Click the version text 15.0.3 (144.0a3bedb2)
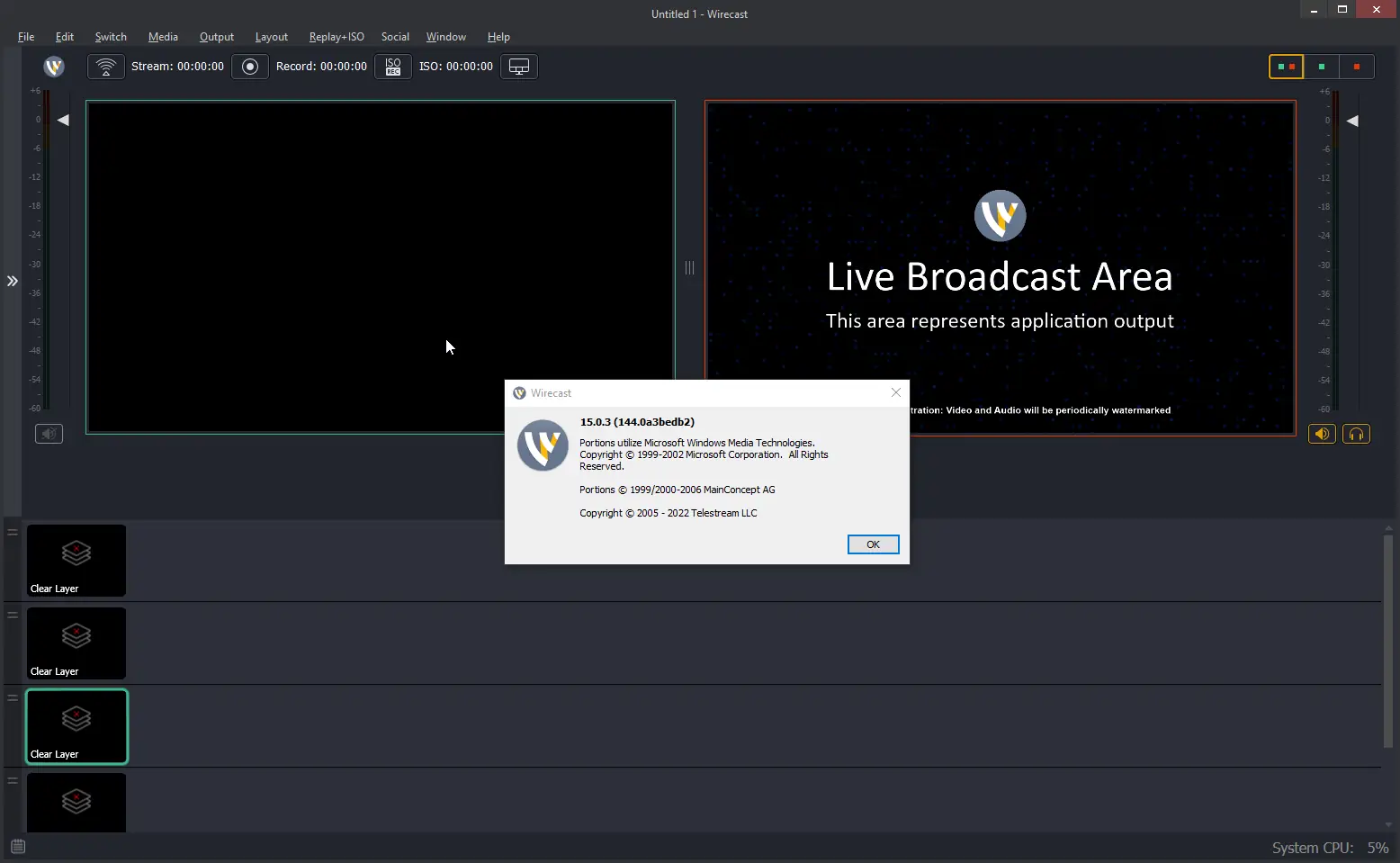This screenshot has height=863, width=1400. [x=637, y=422]
